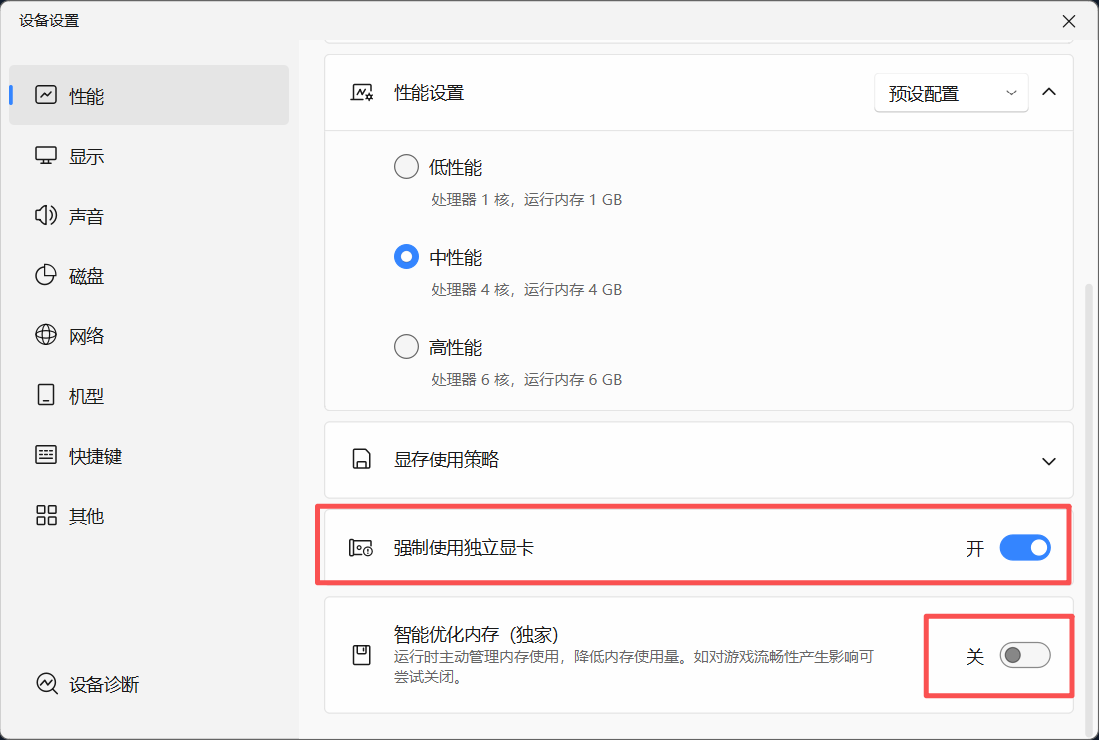Open the 显示 settings section
This screenshot has width=1099, height=740.
pos(45,155)
